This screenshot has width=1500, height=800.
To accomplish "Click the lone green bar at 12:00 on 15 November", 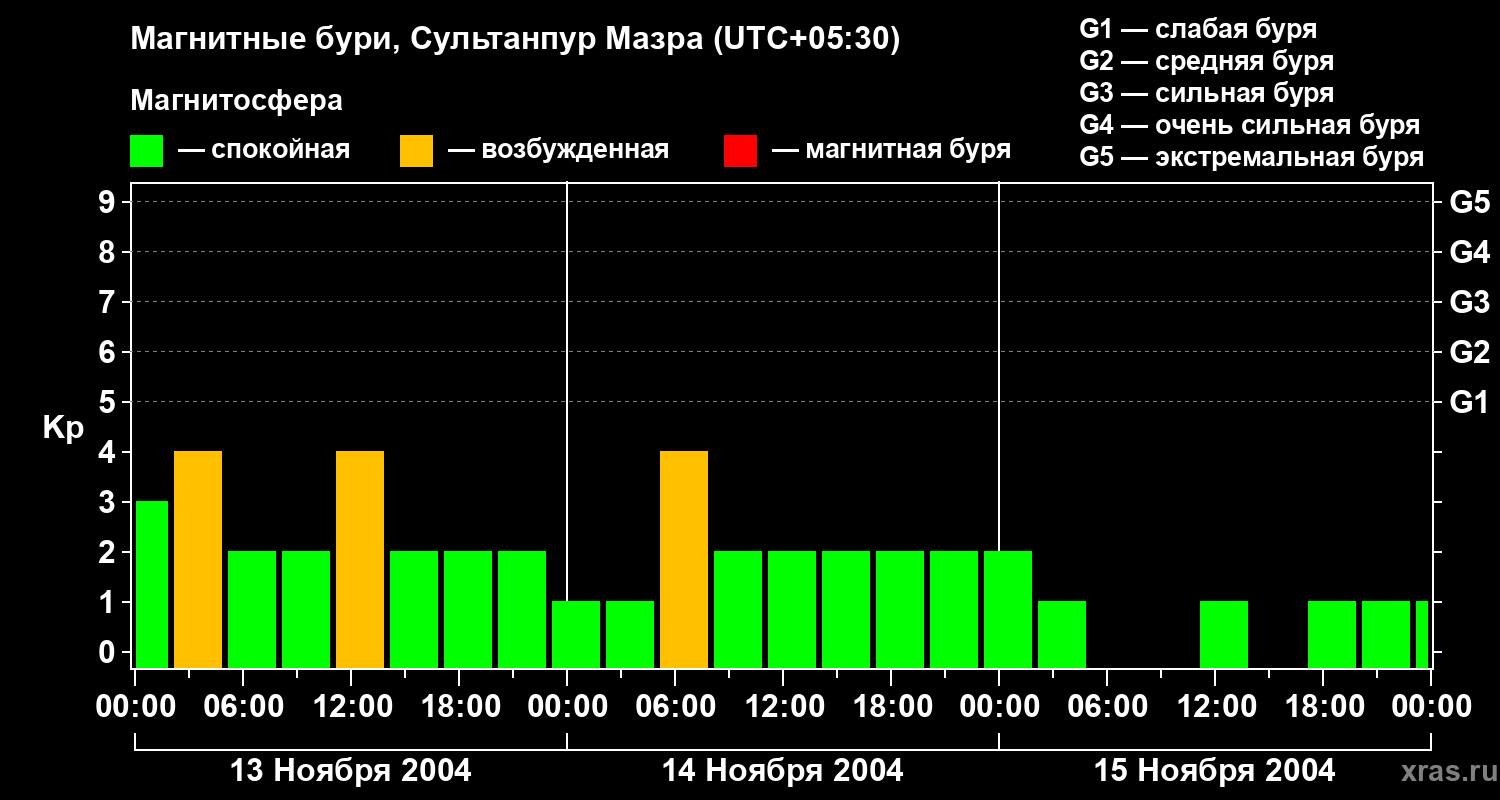I will pyautogui.click(x=1224, y=634).
